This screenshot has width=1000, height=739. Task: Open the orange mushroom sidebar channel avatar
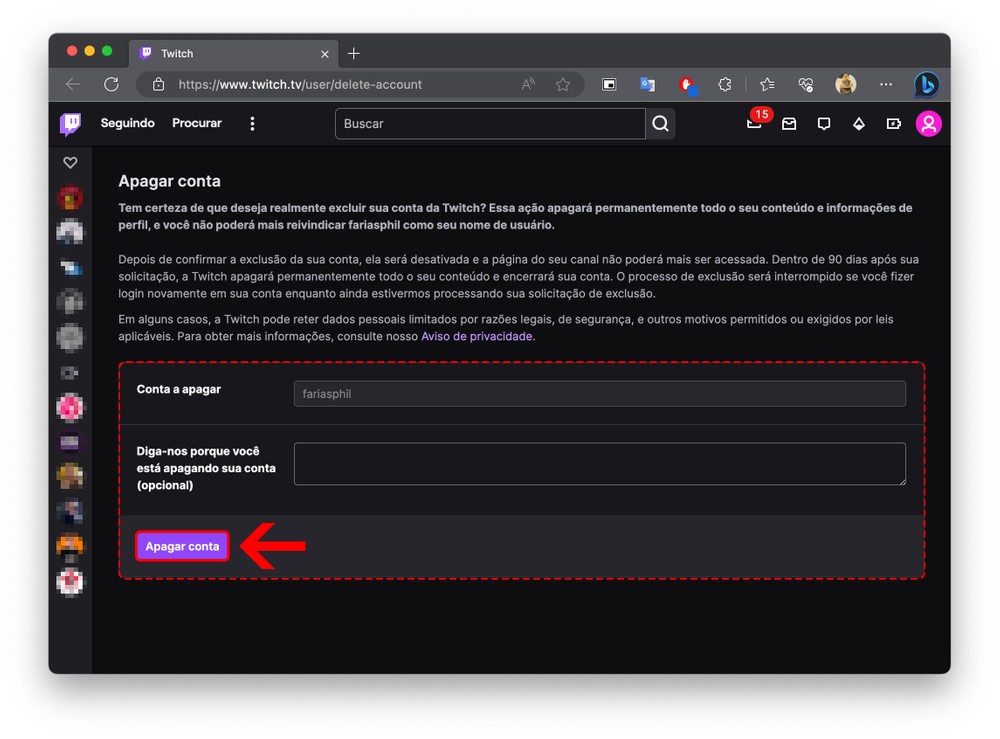[x=70, y=546]
